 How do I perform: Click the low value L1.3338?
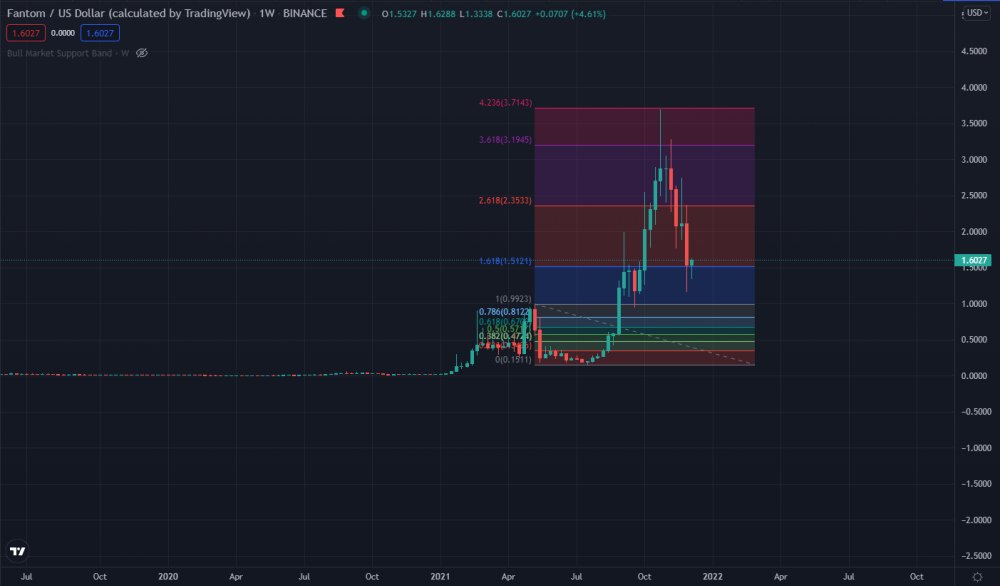click(476, 13)
